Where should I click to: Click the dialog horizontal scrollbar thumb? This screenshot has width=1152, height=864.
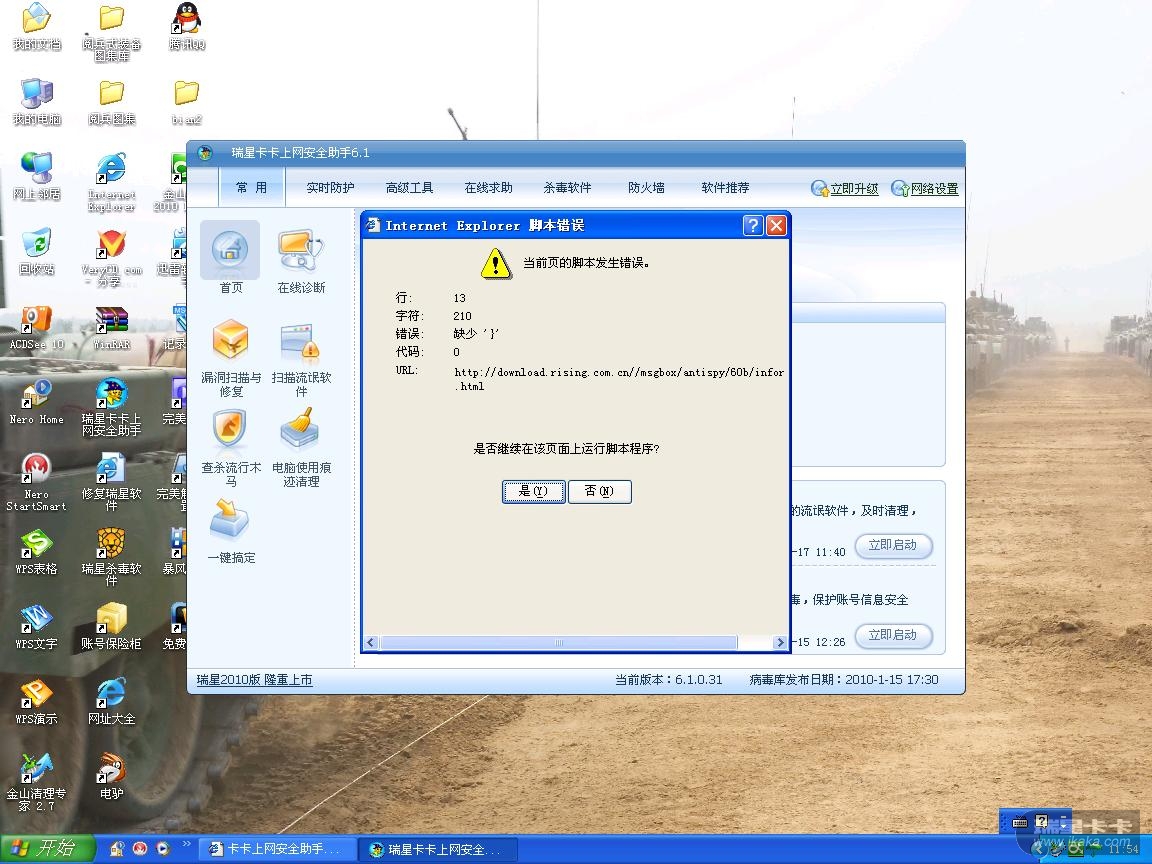[x=558, y=643]
